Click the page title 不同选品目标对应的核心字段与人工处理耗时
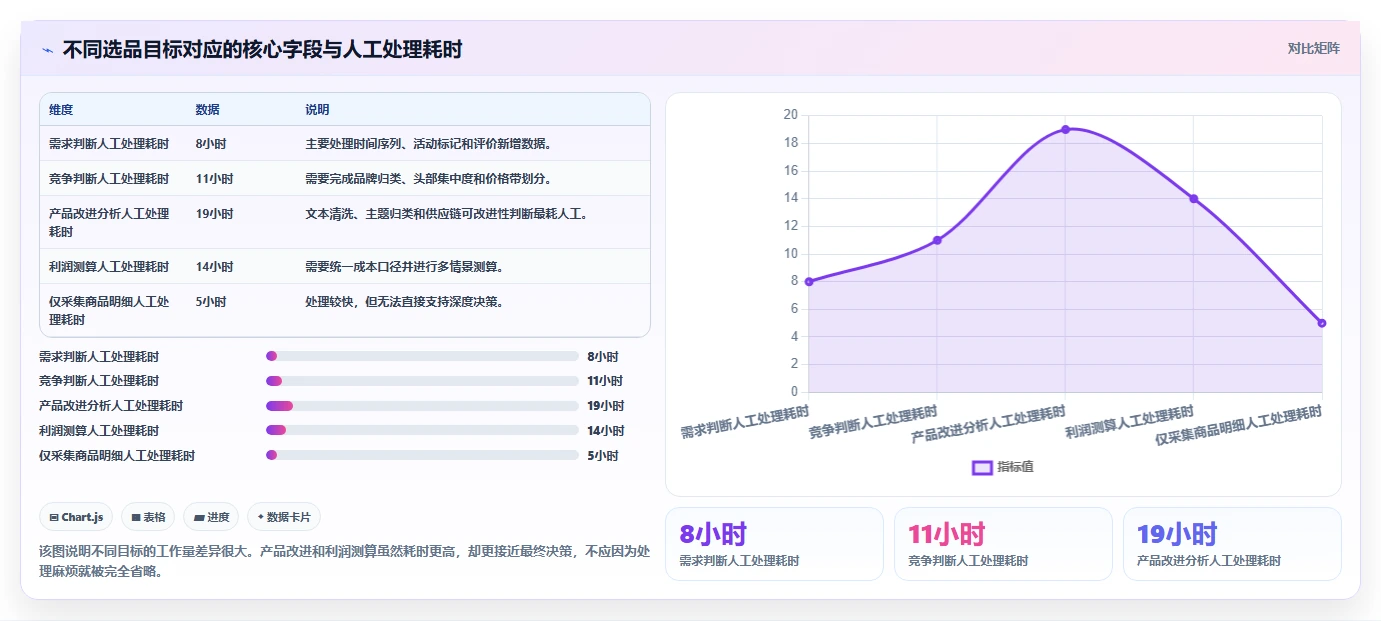The height and width of the screenshot is (621, 1381). click(x=262, y=50)
